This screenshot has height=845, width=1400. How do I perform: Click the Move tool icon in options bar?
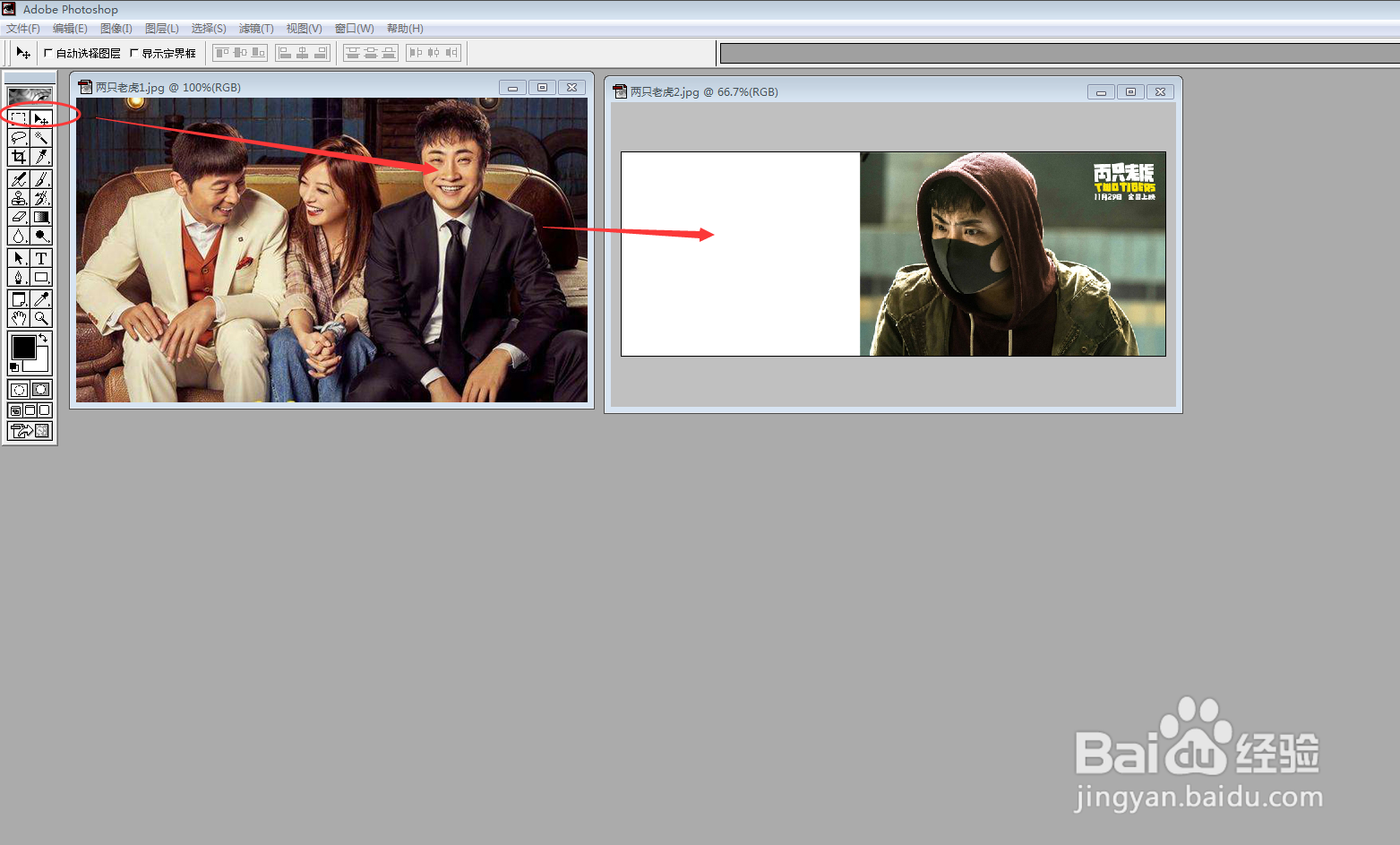[x=23, y=53]
